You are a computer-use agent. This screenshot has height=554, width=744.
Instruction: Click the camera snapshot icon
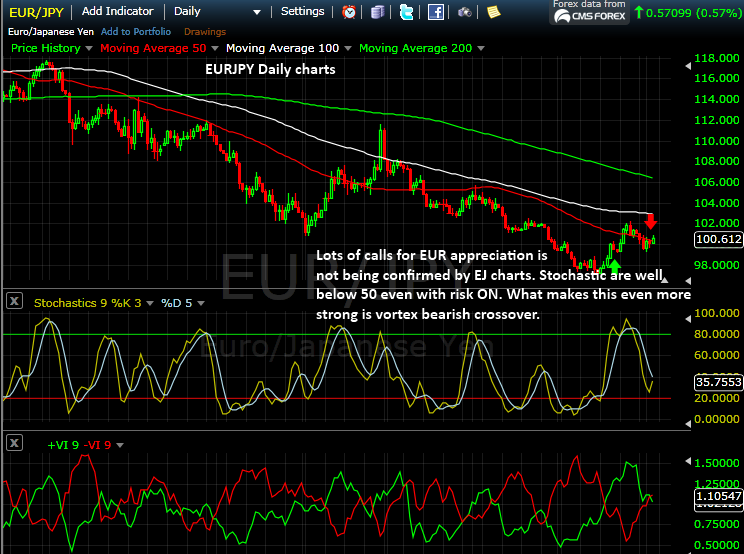(x=465, y=12)
